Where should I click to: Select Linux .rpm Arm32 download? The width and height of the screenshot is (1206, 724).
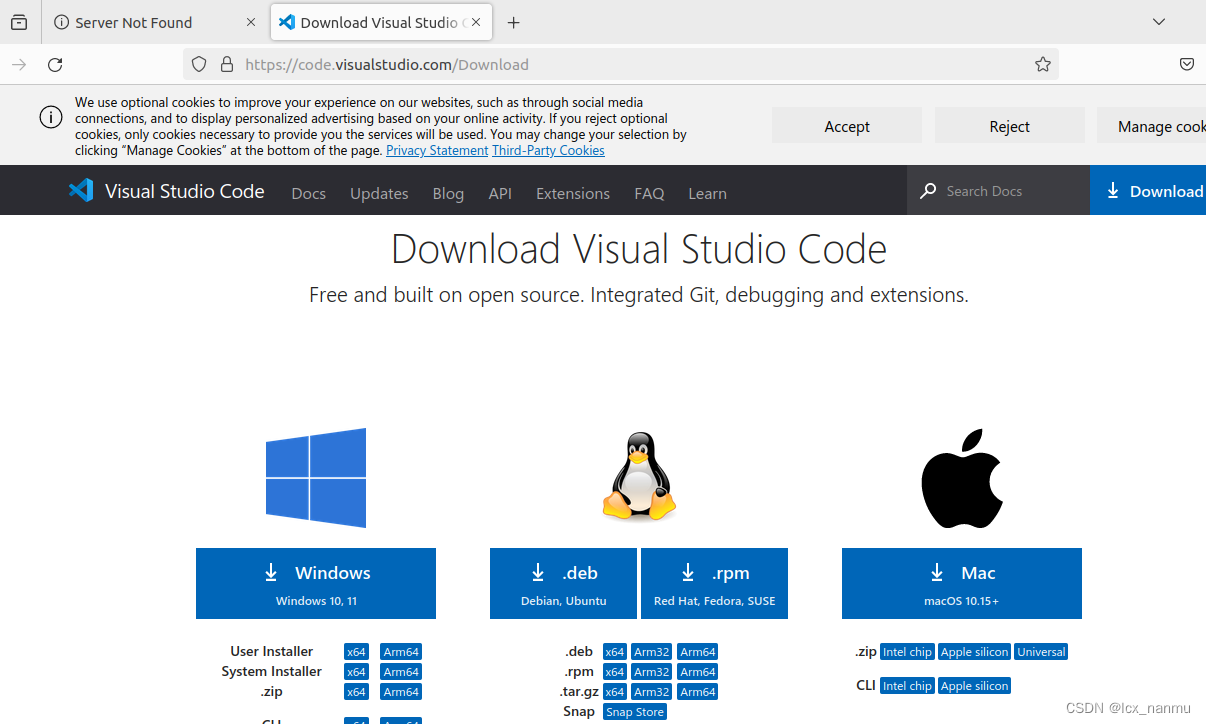652,672
